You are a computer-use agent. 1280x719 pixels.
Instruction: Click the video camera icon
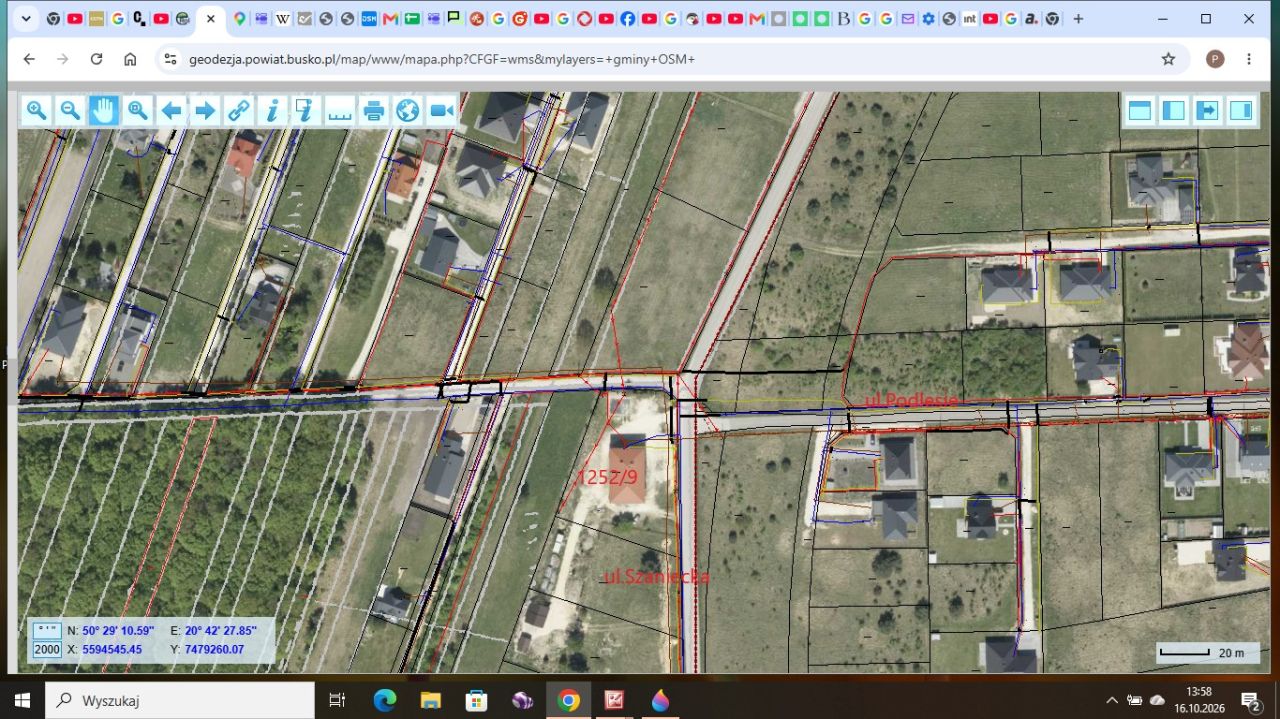[x=441, y=110]
